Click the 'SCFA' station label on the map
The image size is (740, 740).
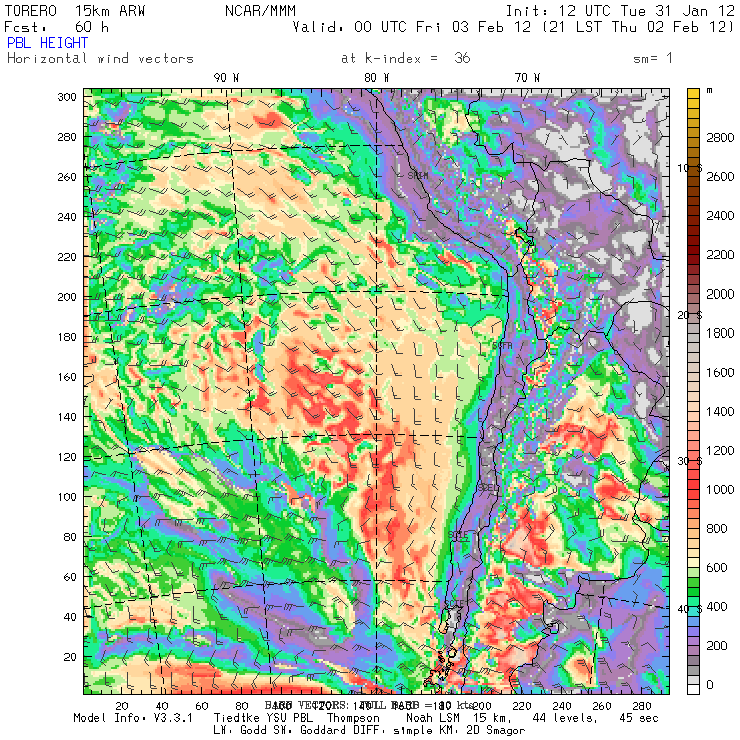pos(502,346)
